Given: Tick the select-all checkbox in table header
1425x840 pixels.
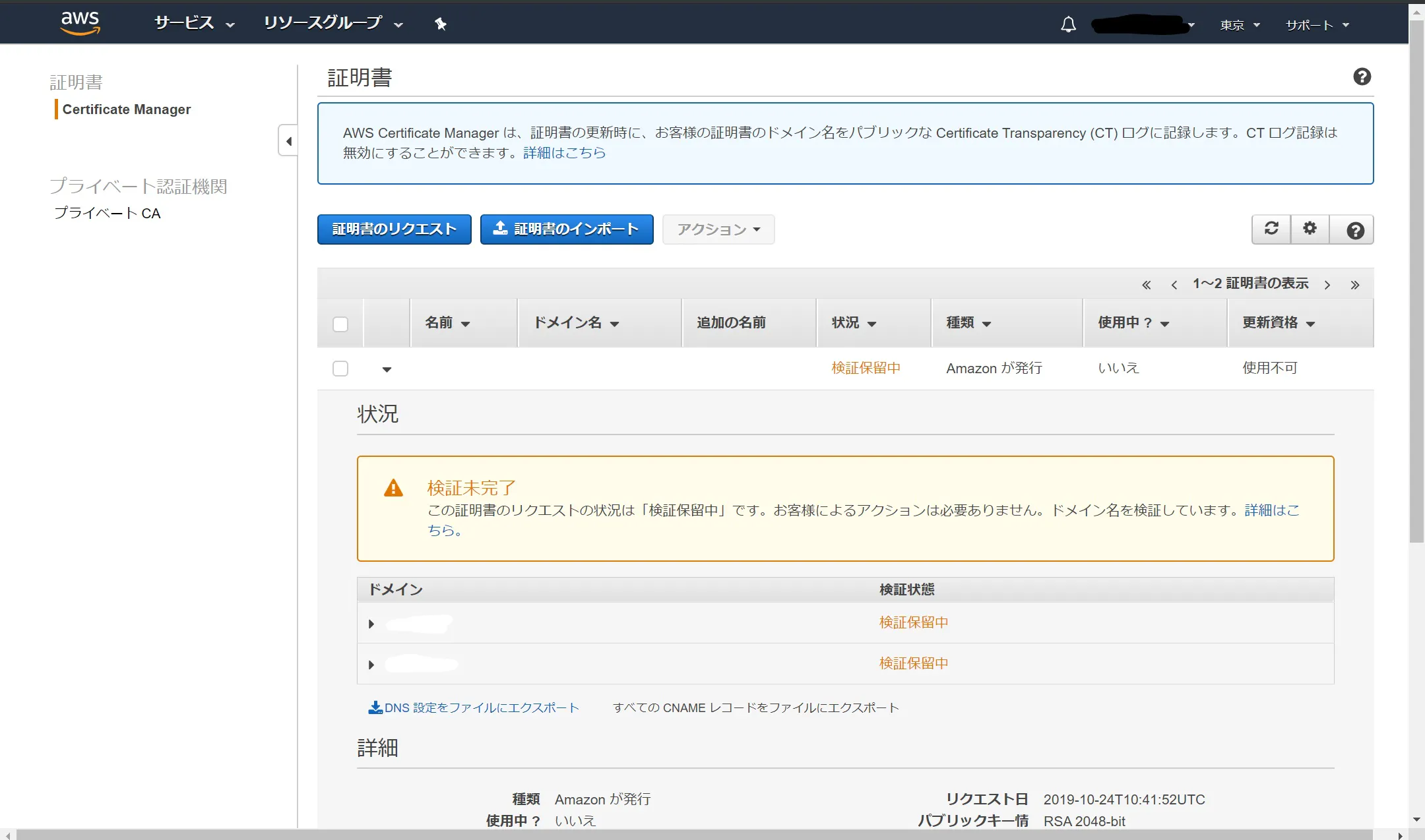Looking at the screenshot, I should tap(340, 324).
